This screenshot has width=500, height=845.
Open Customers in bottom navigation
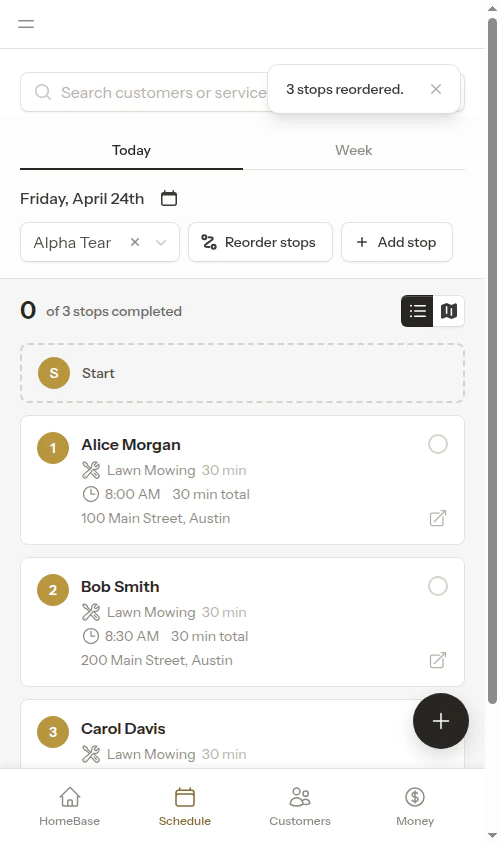pos(300,806)
